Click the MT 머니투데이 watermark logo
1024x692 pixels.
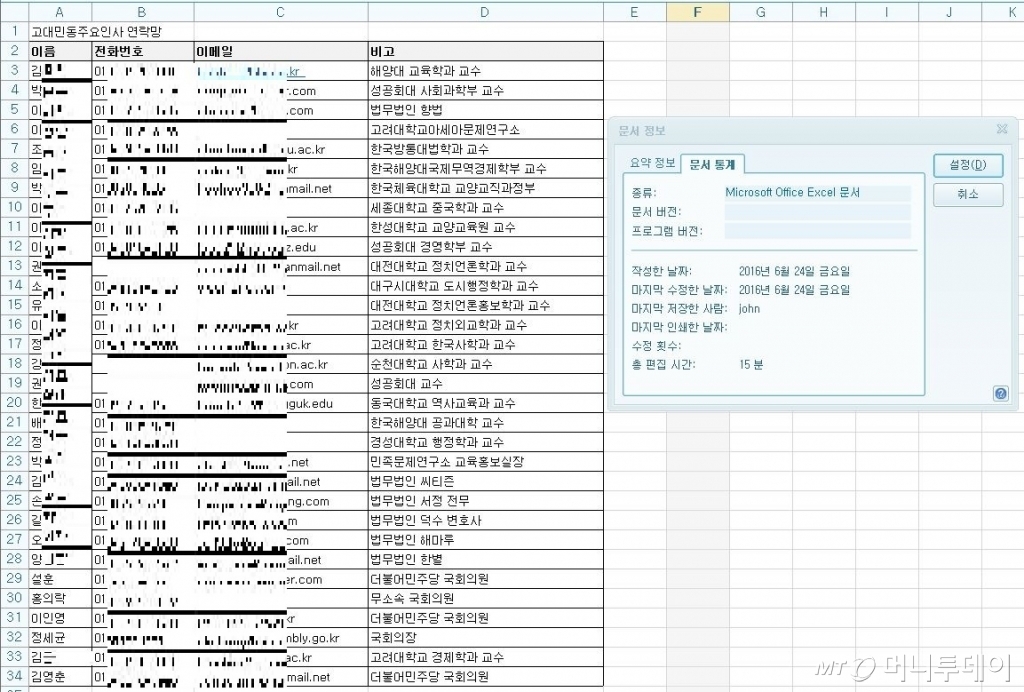pos(912,668)
